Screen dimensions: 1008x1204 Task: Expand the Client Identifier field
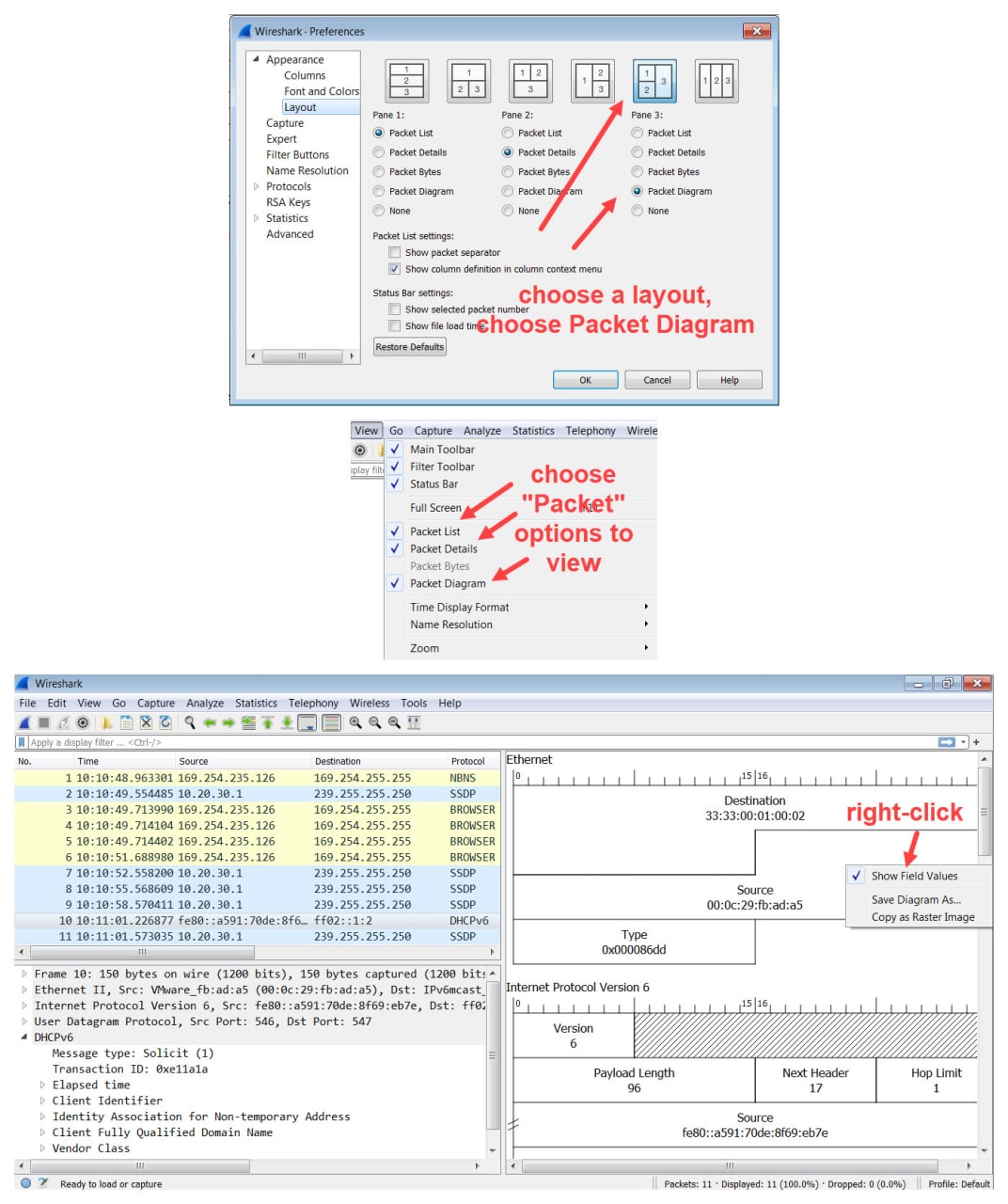42,1101
